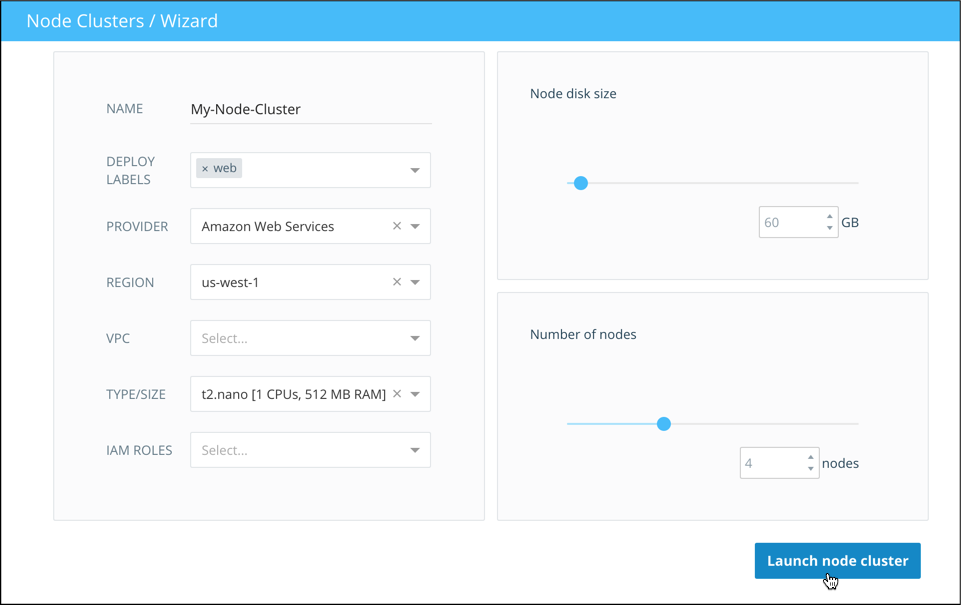The image size is (961, 605).
Task: Click the number of nodes input box
Action: (x=771, y=463)
